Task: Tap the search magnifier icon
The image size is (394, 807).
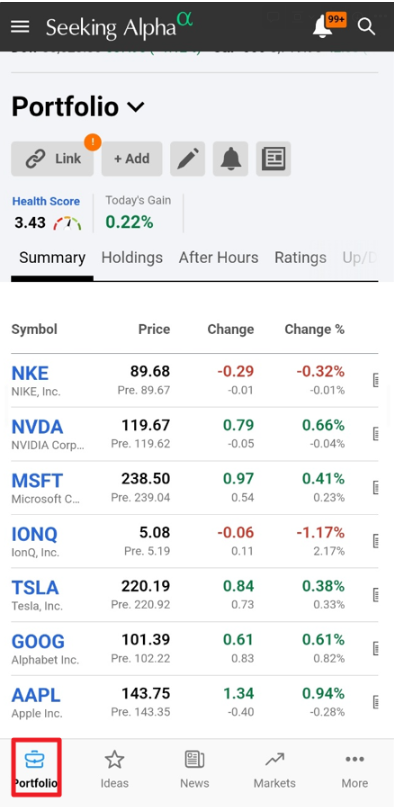Action: (366, 26)
